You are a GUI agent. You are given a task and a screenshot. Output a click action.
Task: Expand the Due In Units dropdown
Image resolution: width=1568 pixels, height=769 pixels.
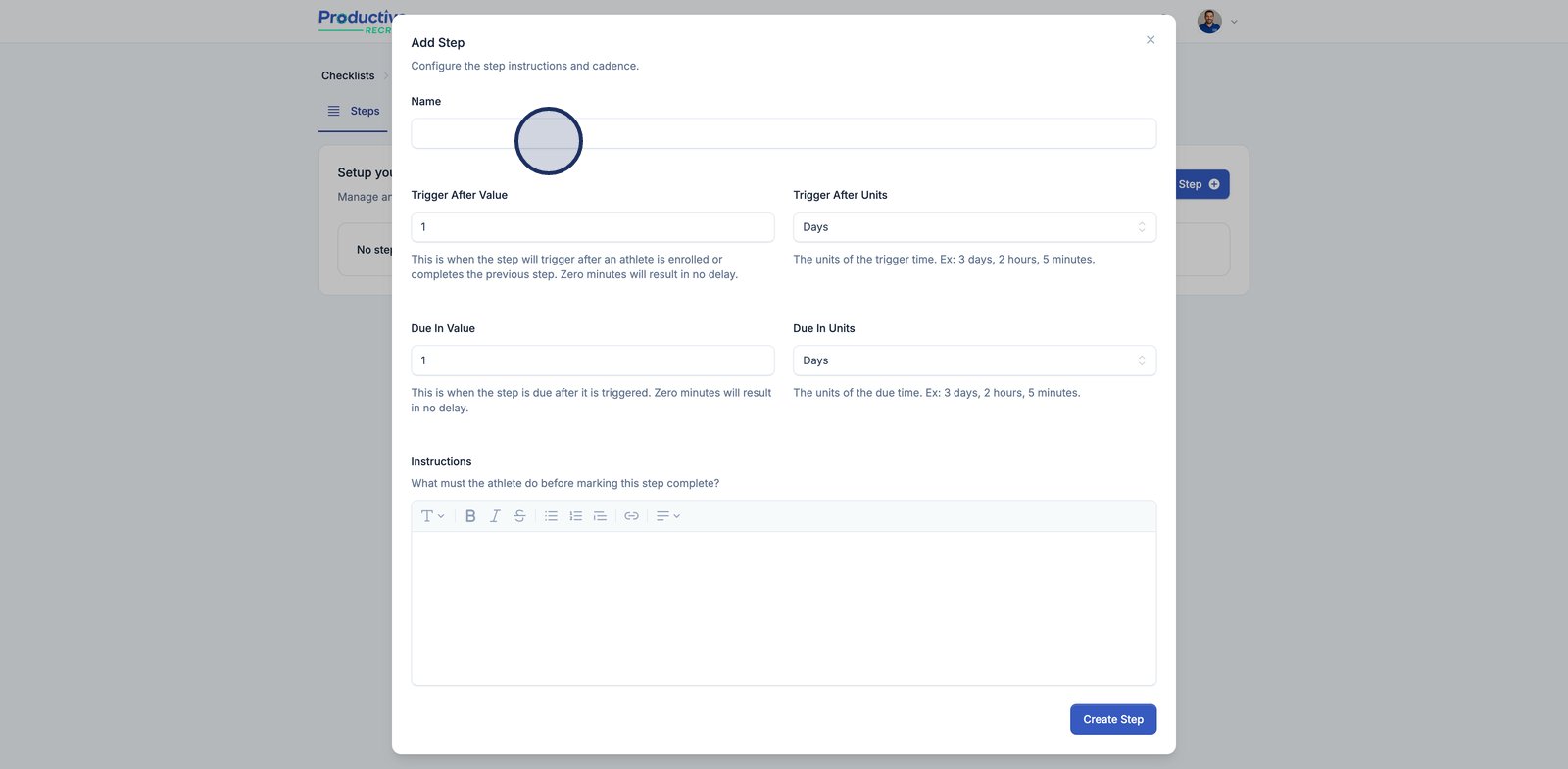tap(974, 360)
